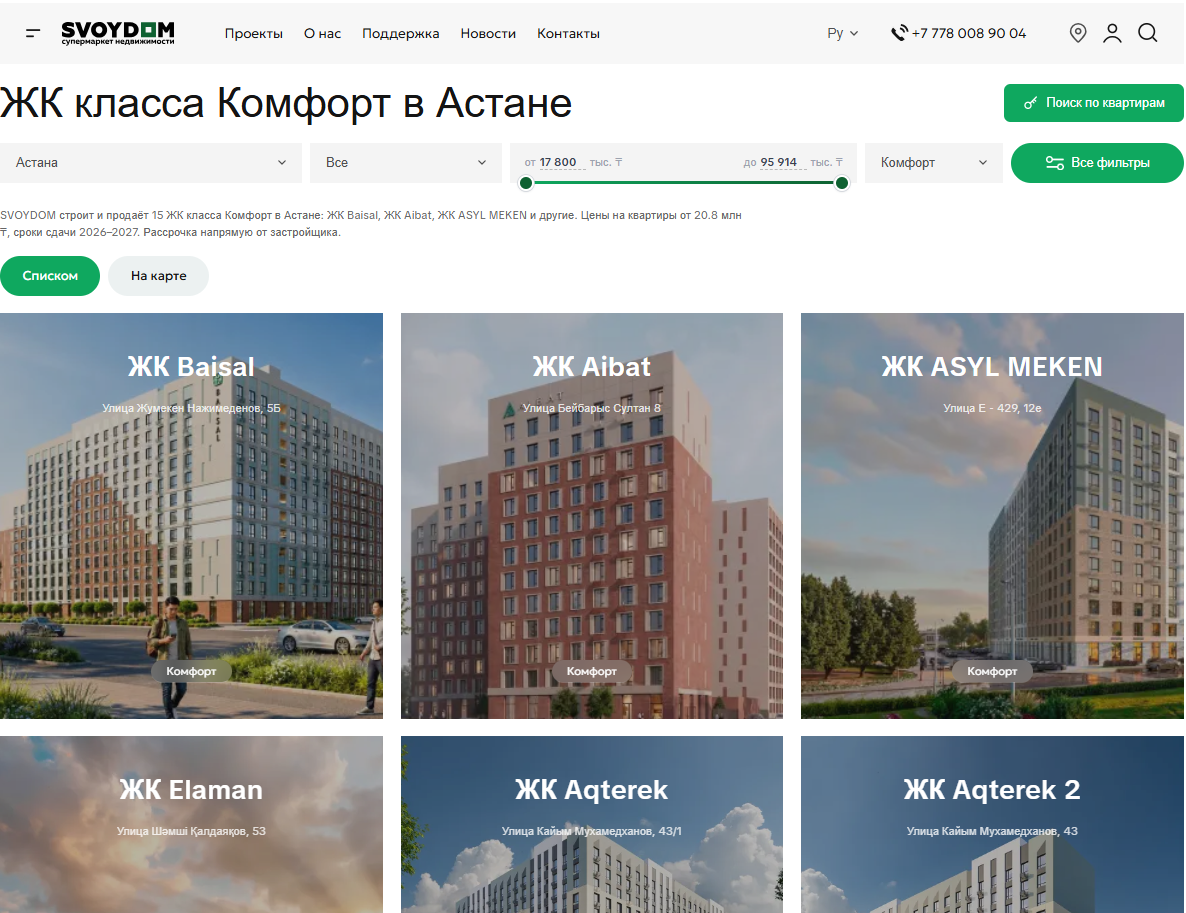Edit the minimum price field 17 800
This screenshot has height=913, width=1186.
(561, 163)
